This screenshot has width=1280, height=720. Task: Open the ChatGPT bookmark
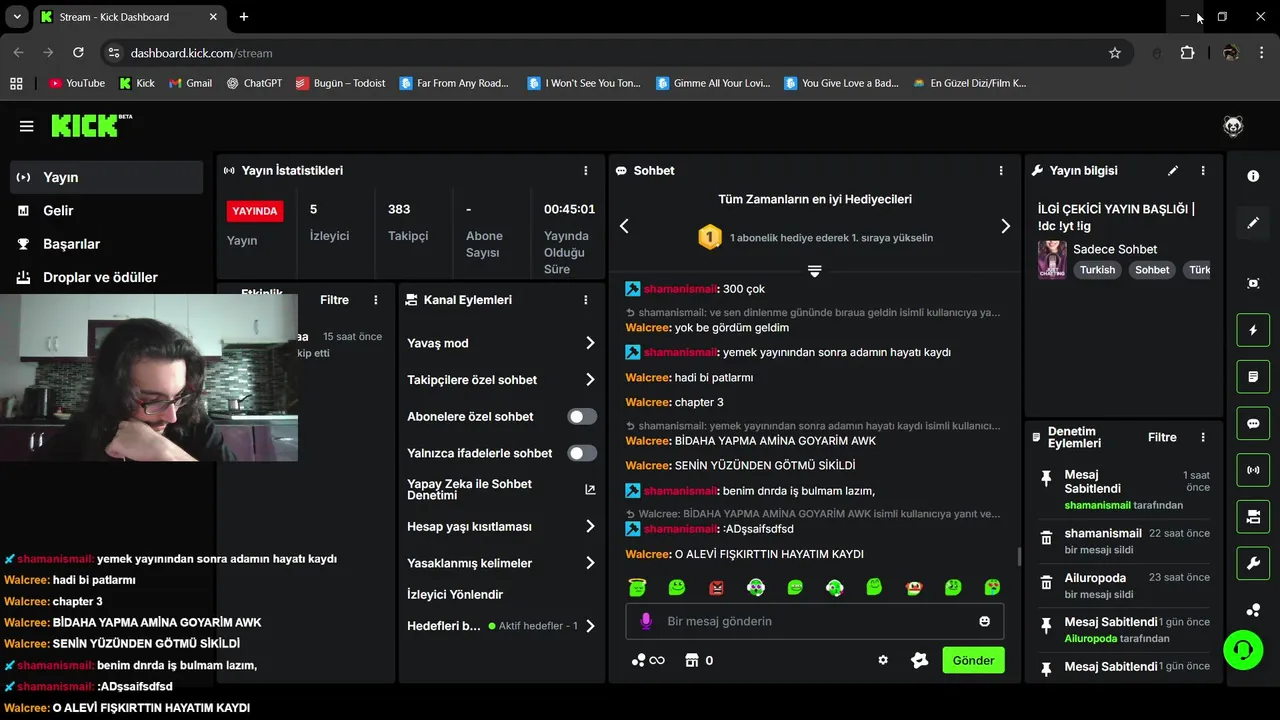pos(254,83)
